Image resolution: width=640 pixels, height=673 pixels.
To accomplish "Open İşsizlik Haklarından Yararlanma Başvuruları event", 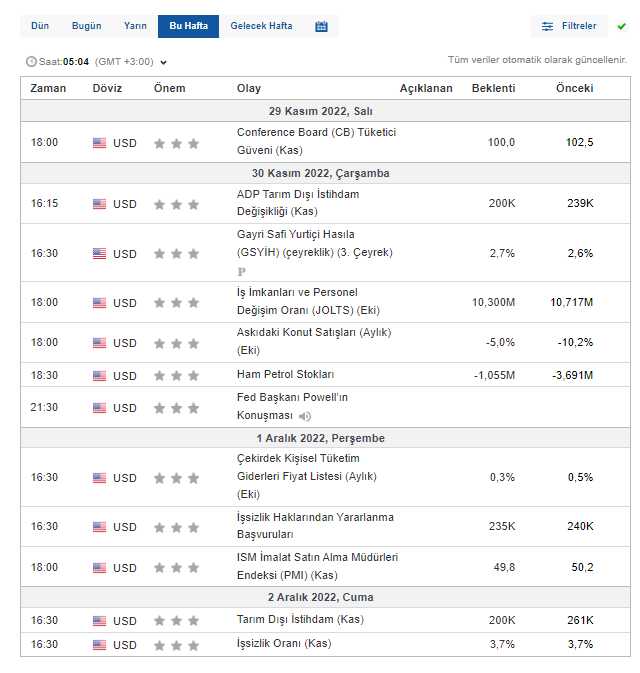I will [315, 526].
